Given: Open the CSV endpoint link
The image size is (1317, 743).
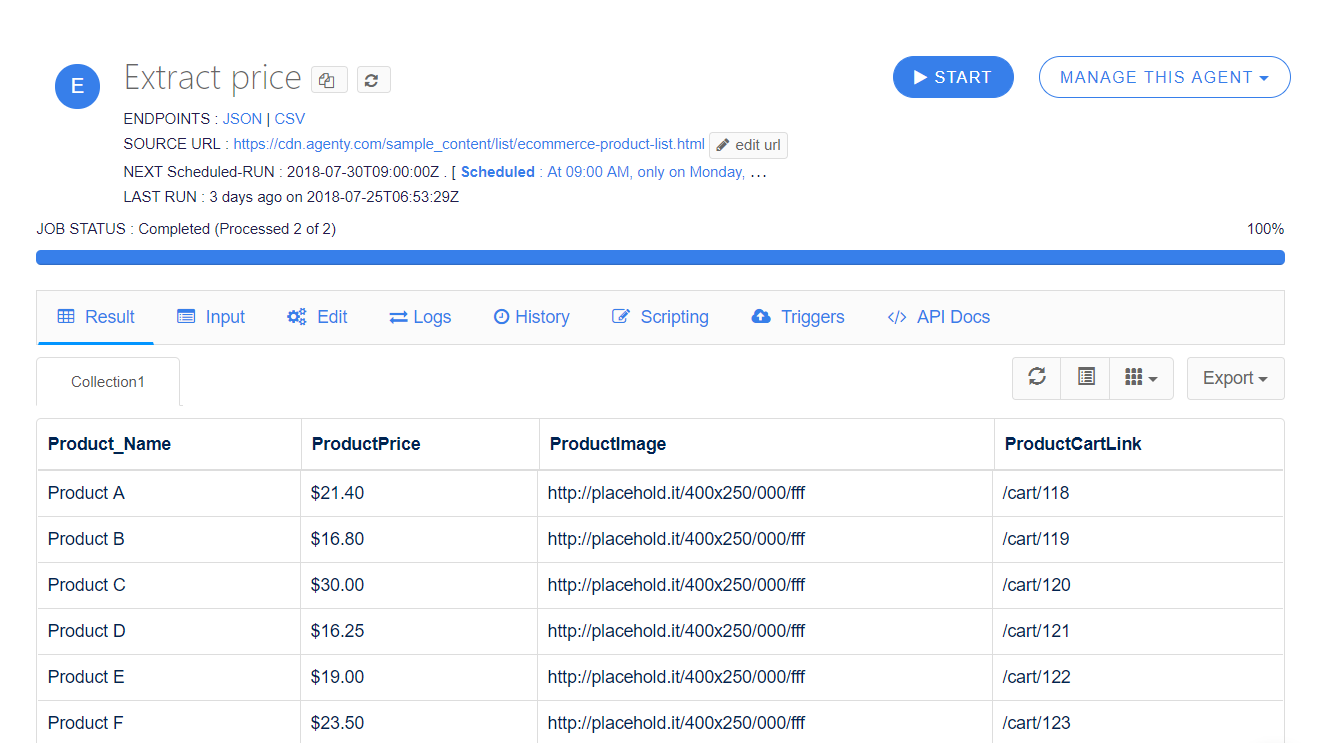Looking at the screenshot, I should (290, 119).
